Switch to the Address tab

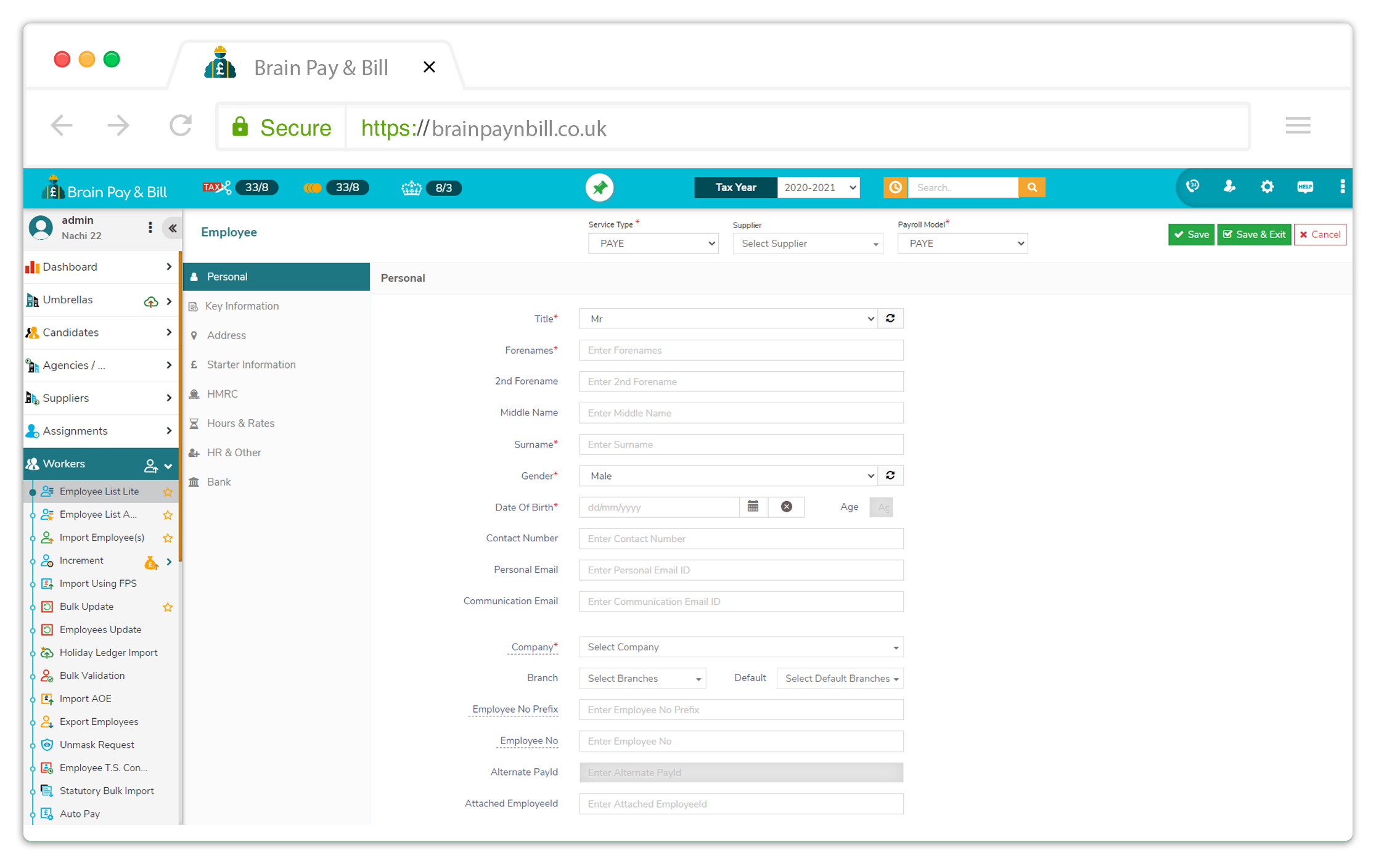point(276,335)
